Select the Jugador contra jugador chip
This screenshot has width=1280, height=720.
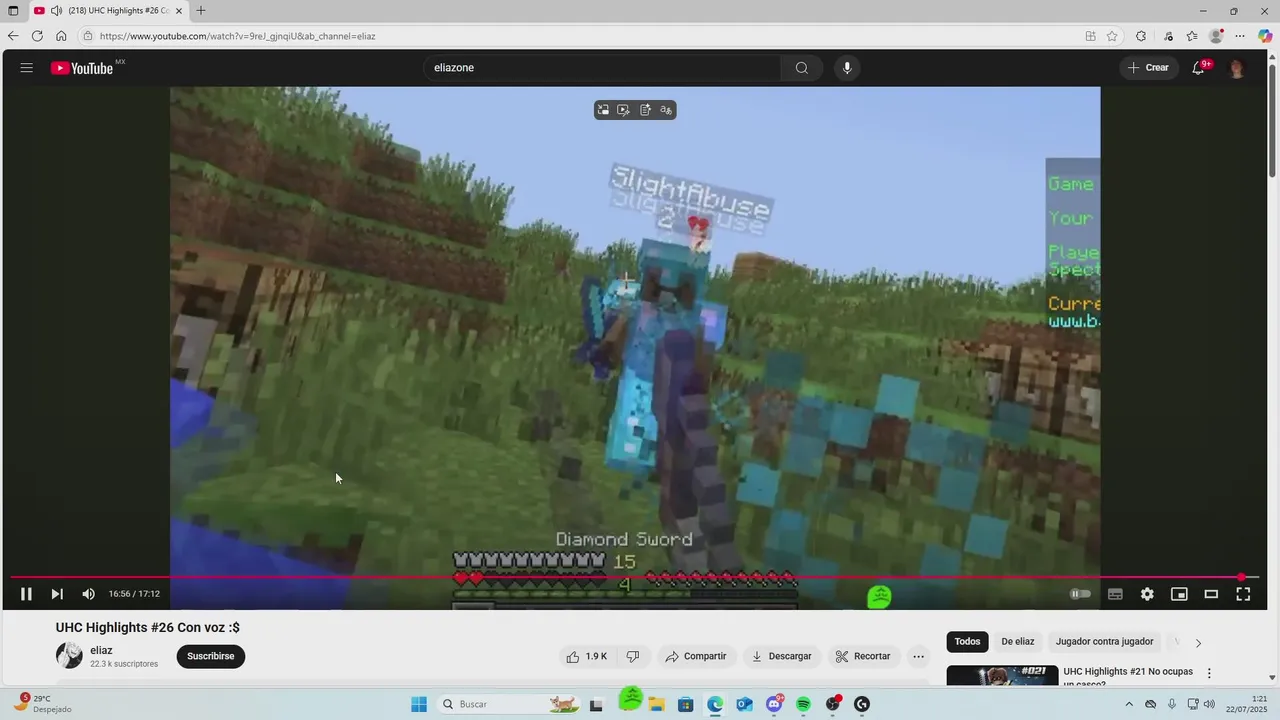pos(1104,642)
